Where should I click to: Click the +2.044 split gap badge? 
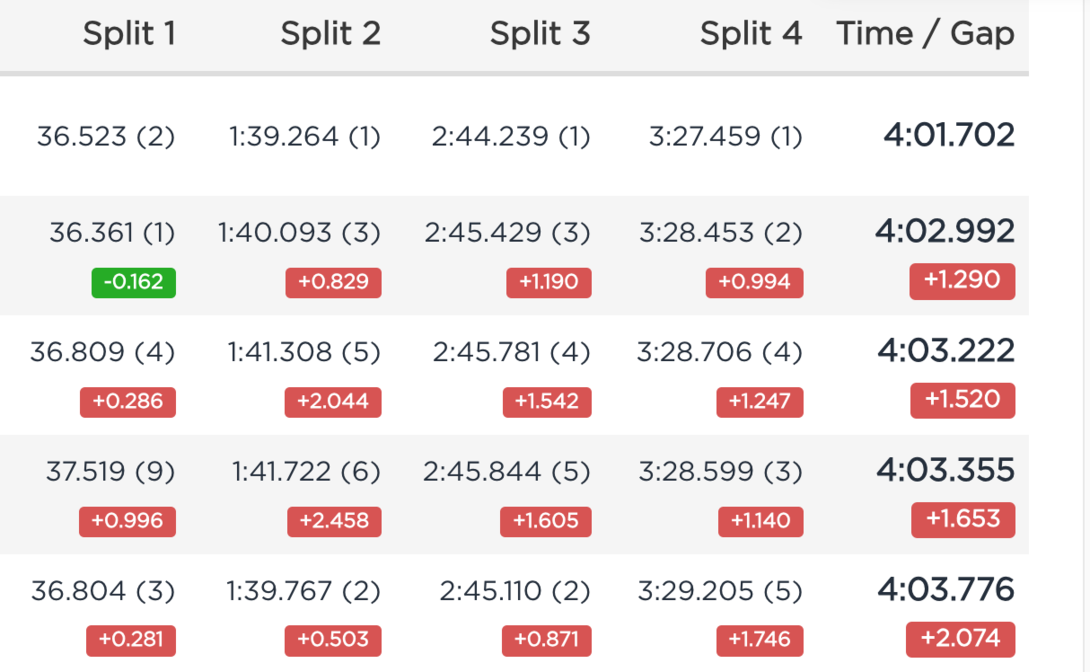pyautogui.click(x=333, y=402)
